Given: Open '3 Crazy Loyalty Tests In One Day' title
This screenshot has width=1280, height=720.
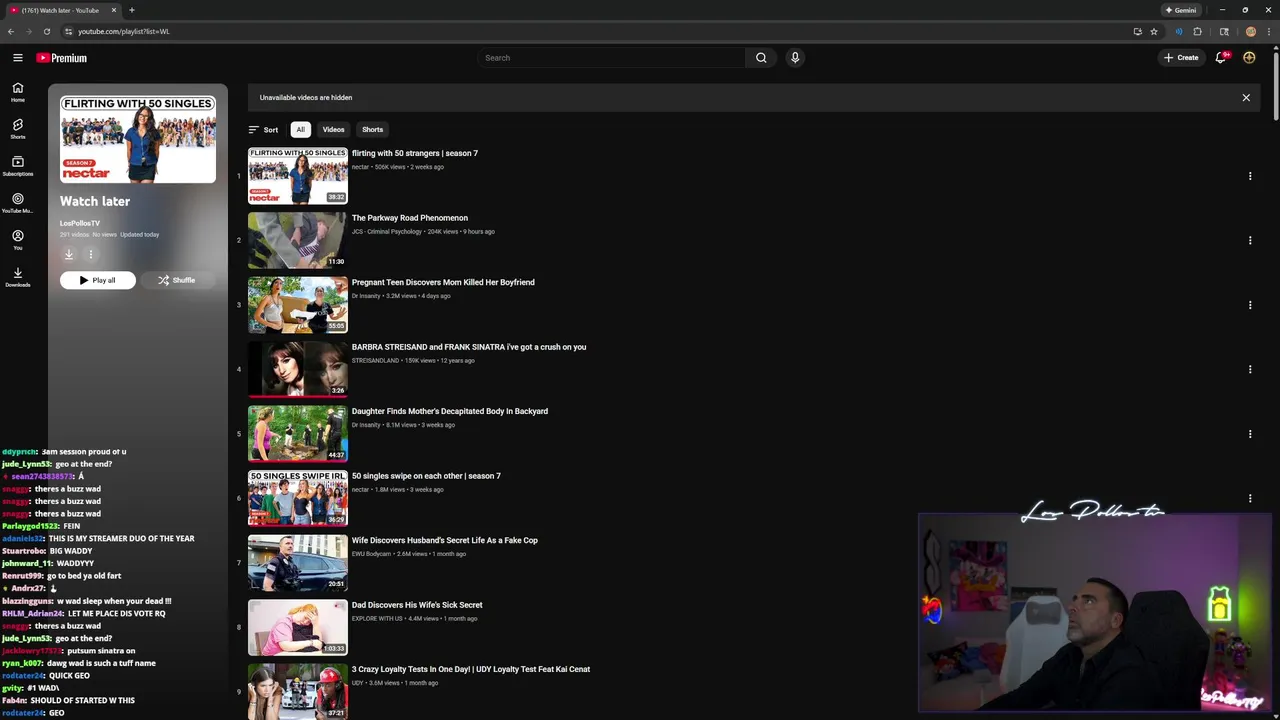Looking at the screenshot, I should 471,669.
